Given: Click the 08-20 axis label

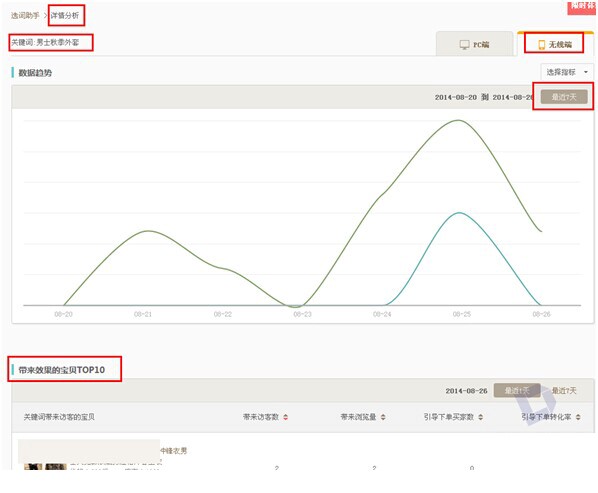Looking at the screenshot, I should [x=63, y=314].
